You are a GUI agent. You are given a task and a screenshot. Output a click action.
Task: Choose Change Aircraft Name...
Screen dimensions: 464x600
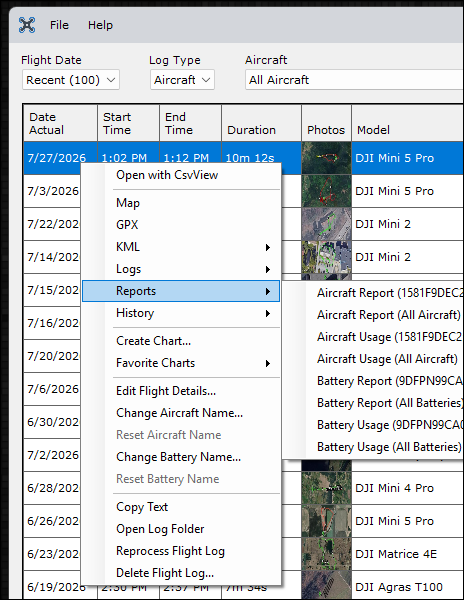pyautogui.click(x=181, y=413)
